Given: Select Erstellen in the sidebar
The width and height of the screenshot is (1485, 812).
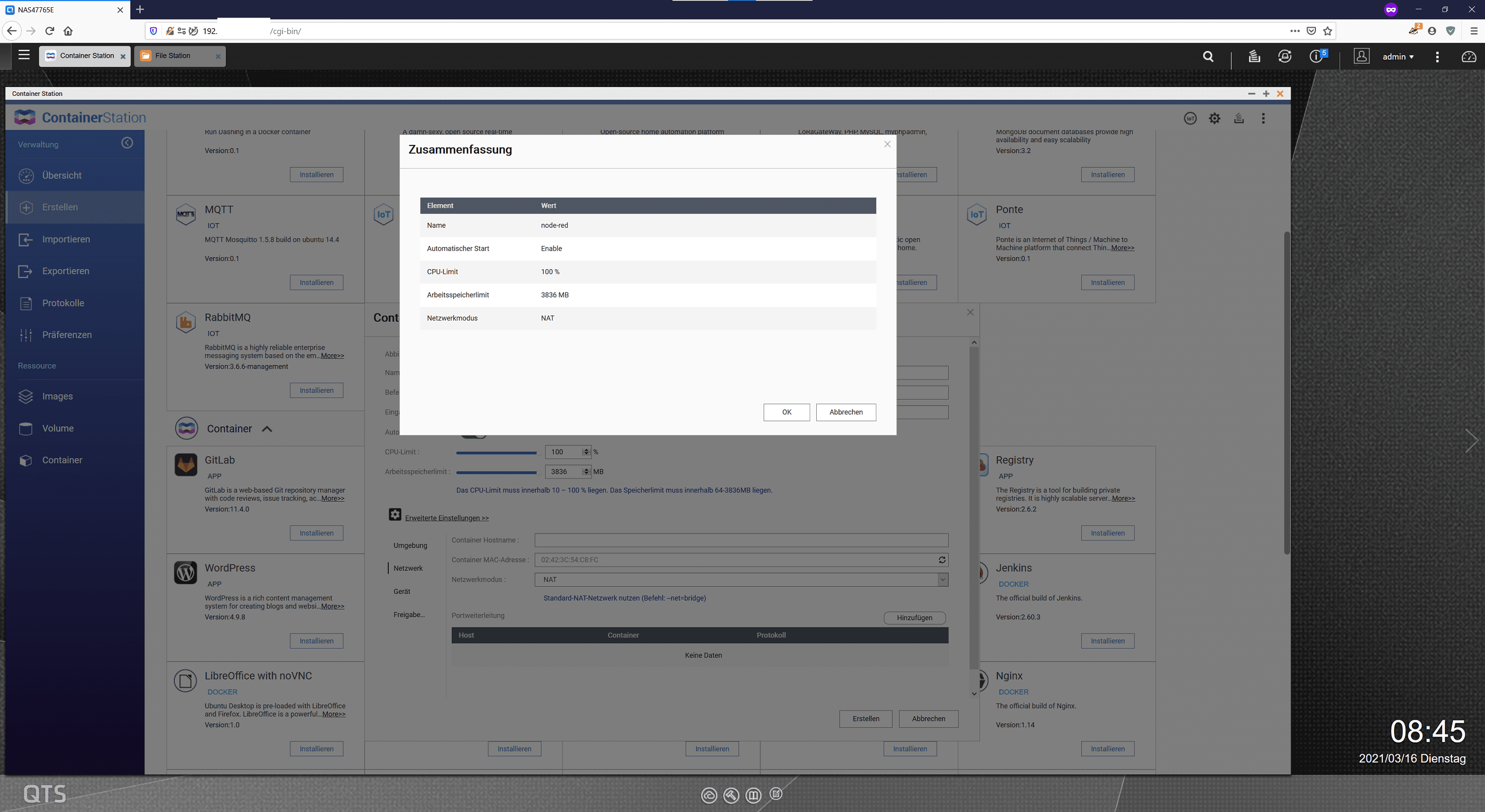Looking at the screenshot, I should 75,207.
